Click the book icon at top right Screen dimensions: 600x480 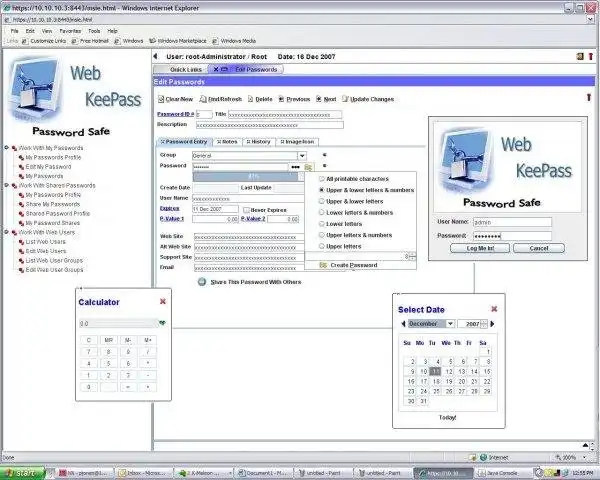pos(580,56)
